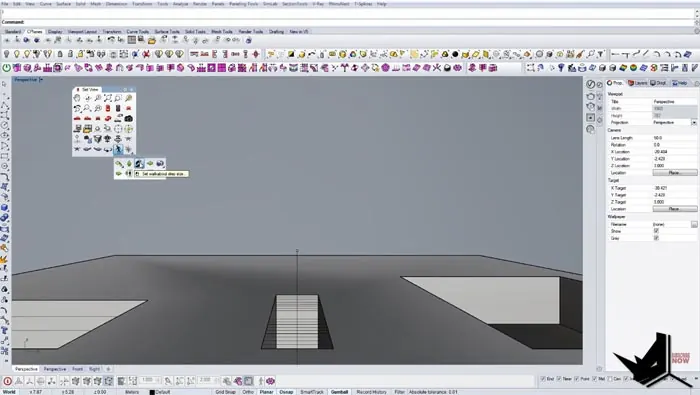700x395 pixels.
Task: Select the box solid tool in left sidebar
Action: (x=4, y=208)
